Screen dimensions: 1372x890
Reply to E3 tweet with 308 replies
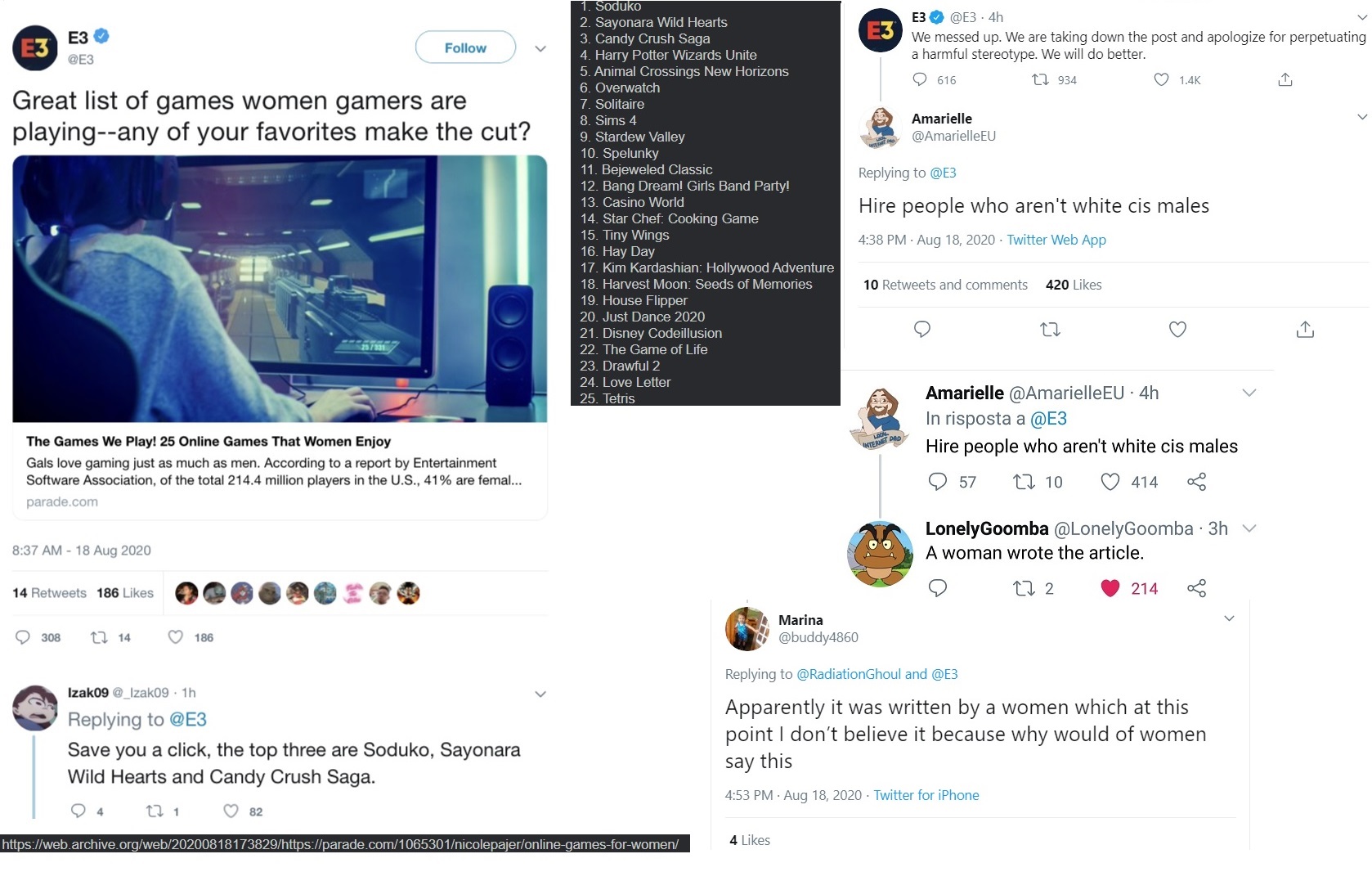23,637
